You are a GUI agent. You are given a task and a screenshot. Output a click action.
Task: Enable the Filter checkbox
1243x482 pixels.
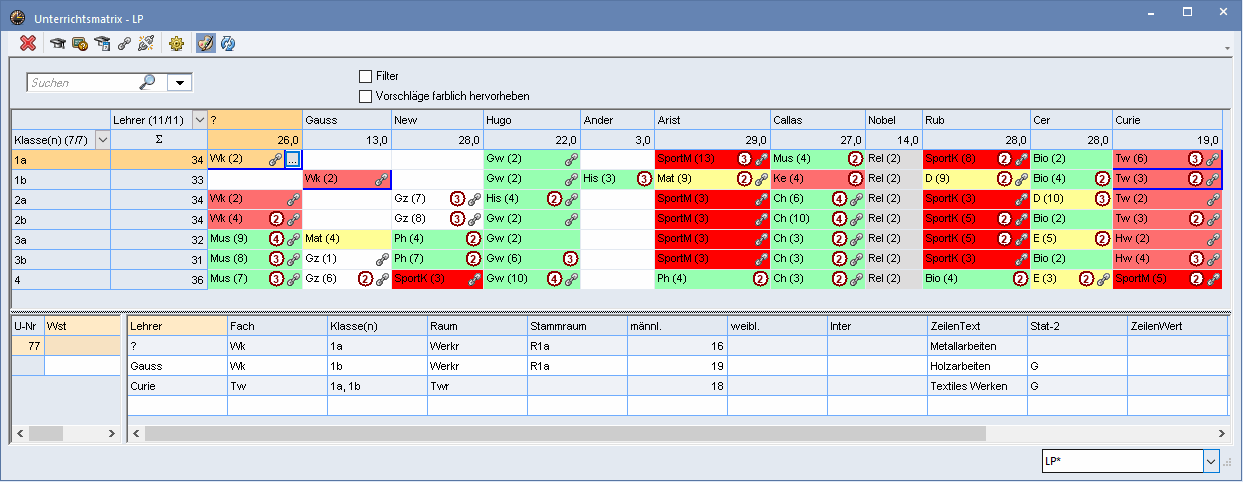pos(365,76)
